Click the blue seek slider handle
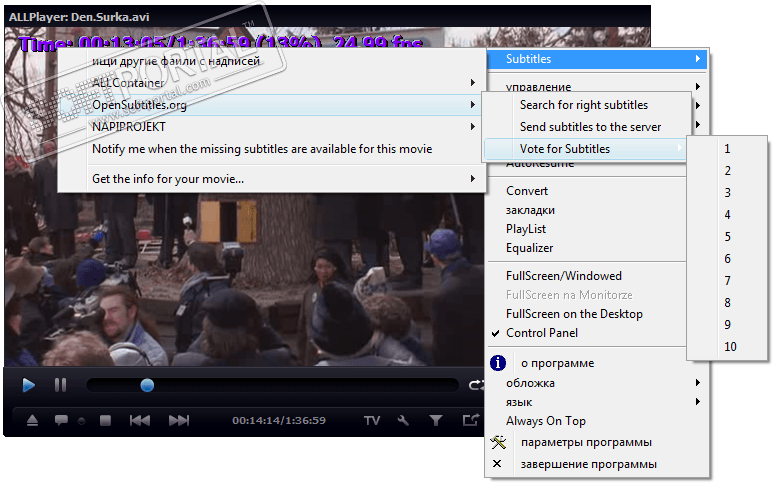 pyautogui.click(x=147, y=385)
